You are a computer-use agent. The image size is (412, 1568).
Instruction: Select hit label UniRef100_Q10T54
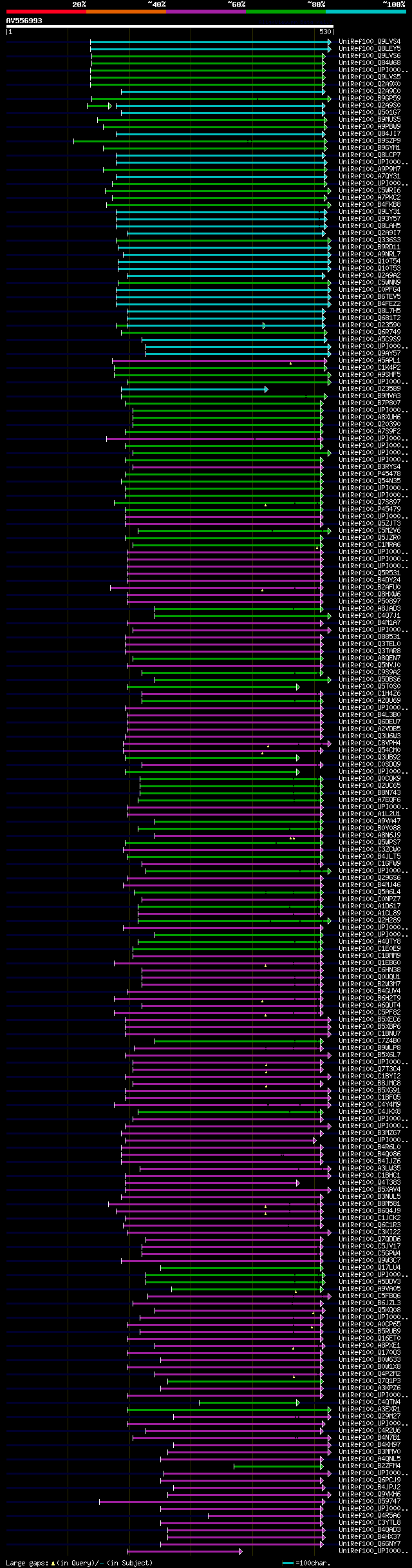click(370, 261)
